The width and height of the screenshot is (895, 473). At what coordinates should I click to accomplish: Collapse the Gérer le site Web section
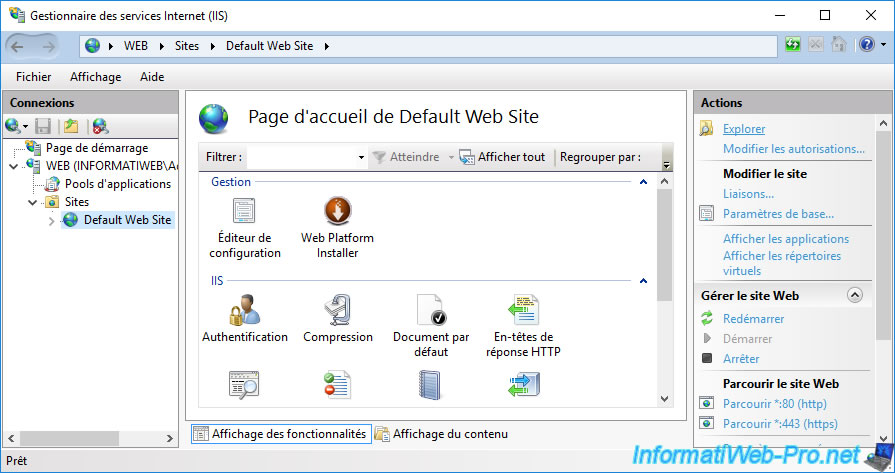pos(854,295)
